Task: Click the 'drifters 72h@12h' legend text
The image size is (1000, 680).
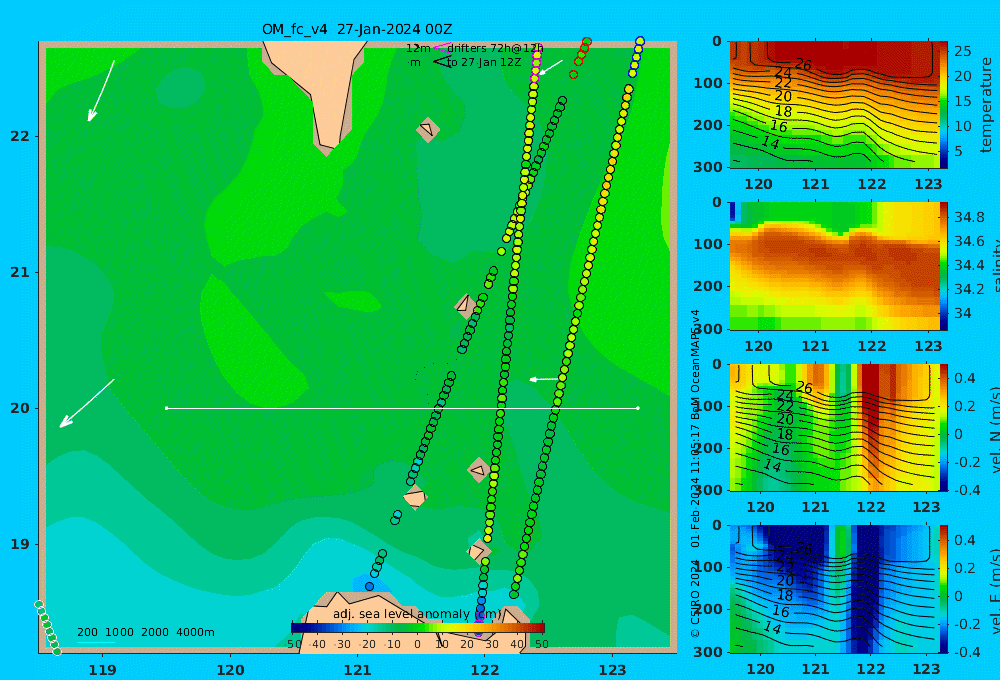Action: point(495,48)
